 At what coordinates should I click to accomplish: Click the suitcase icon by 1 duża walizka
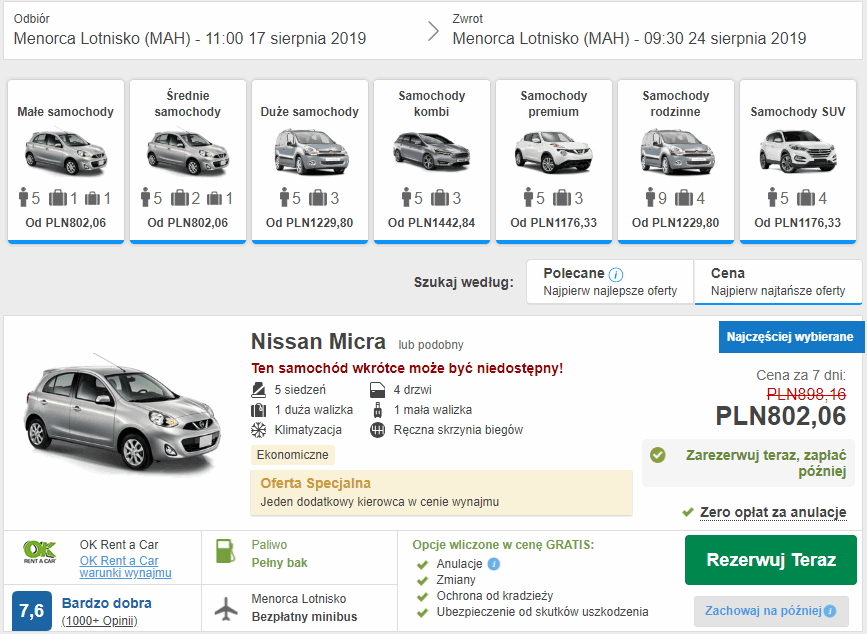click(258, 410)
